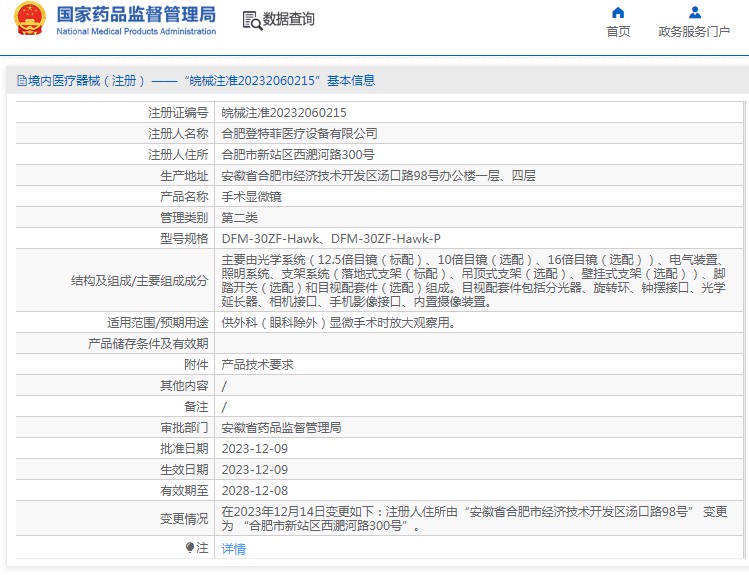Click approving department 安徽省药品监督管理局

click(x=281, y=428)
